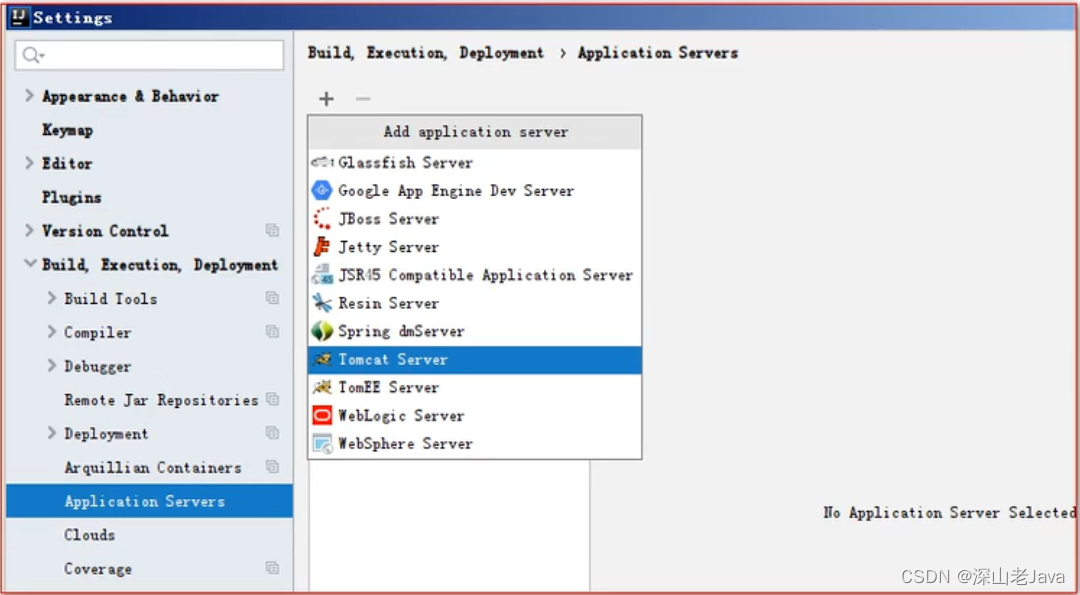This screenshot has width=1080, height=595.
Task: Select Spring dmServer entry
Action: coord(475,331)
